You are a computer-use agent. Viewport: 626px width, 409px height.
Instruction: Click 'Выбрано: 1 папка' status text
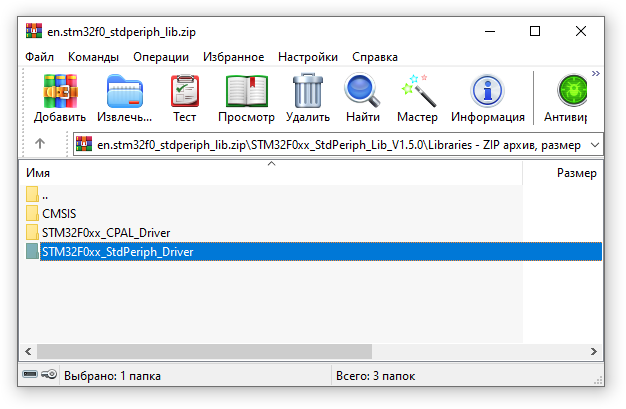pos(112,376)
